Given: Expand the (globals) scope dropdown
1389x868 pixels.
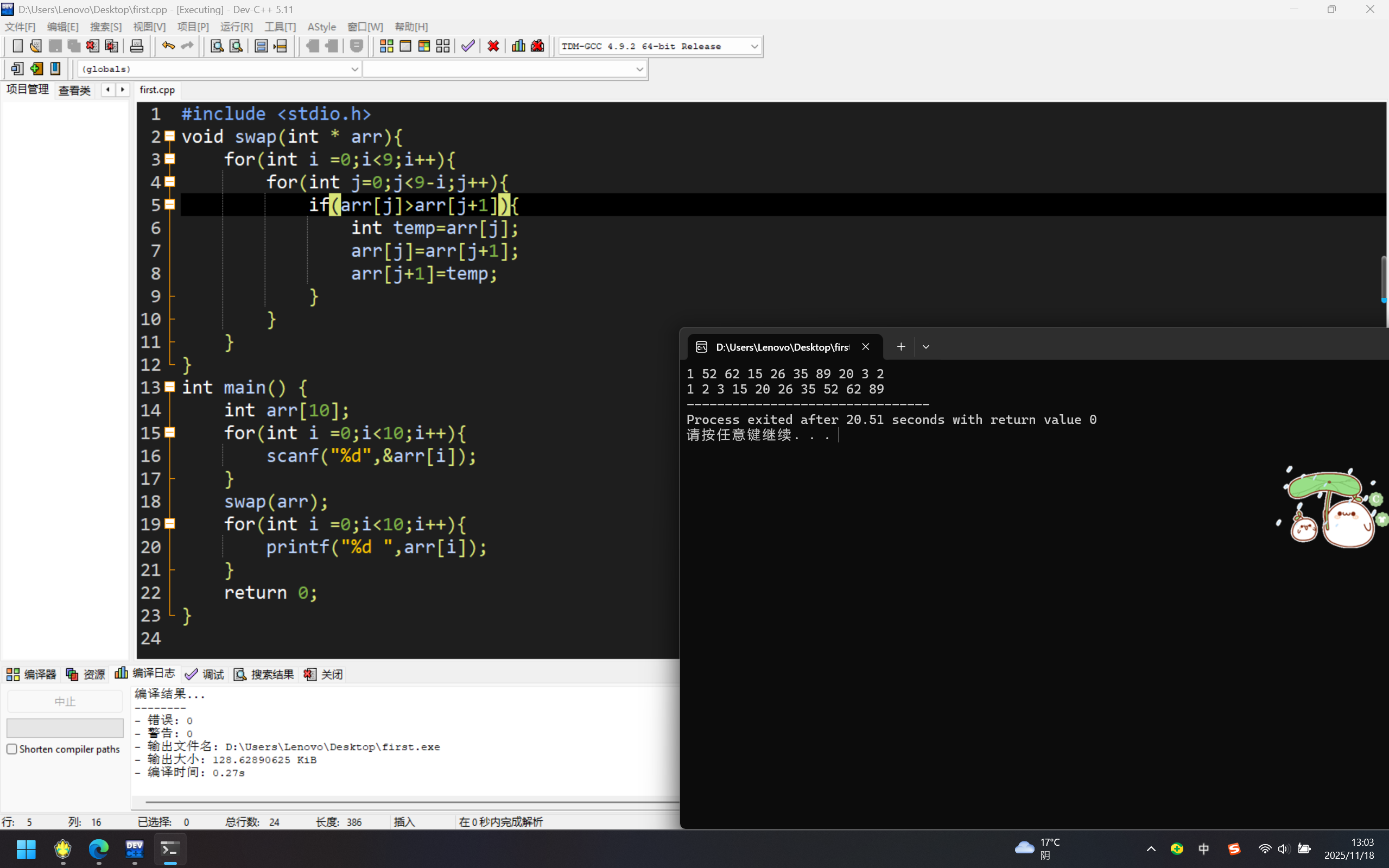Looking at the screenshot, I should click(354, 69).
